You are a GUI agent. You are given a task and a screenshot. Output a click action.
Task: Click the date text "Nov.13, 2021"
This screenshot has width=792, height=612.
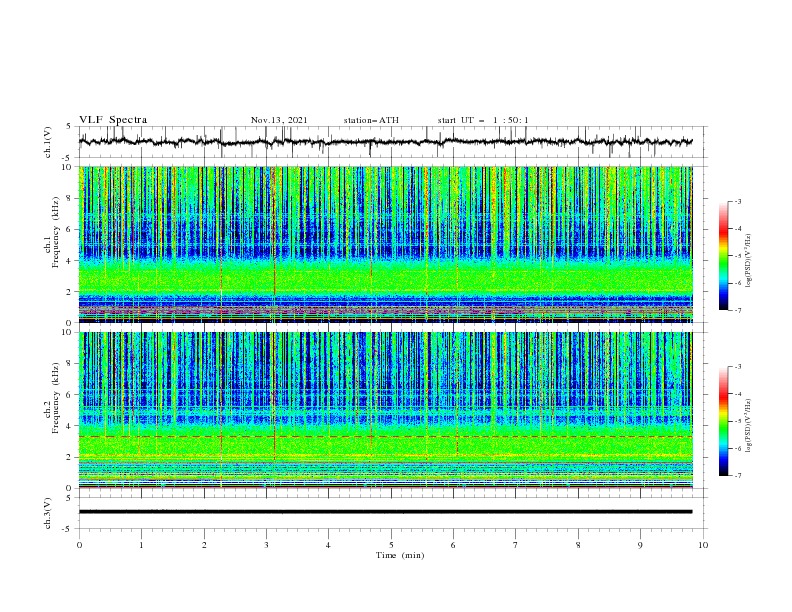pyautogui.click(x=279, y=120)
